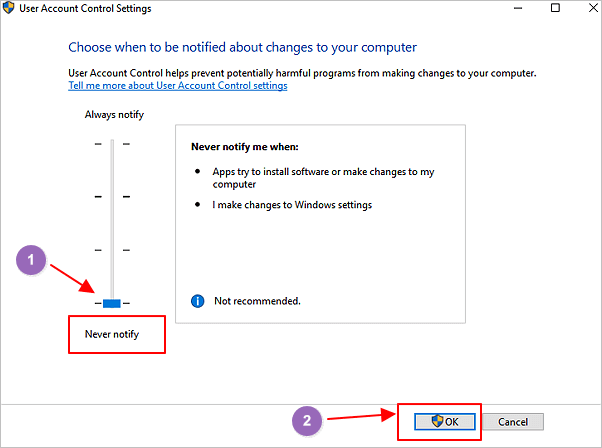Open the Tell me more about UAC link
Screen dimensions: 602x448
pyautogui.click(x=177, y=86)
